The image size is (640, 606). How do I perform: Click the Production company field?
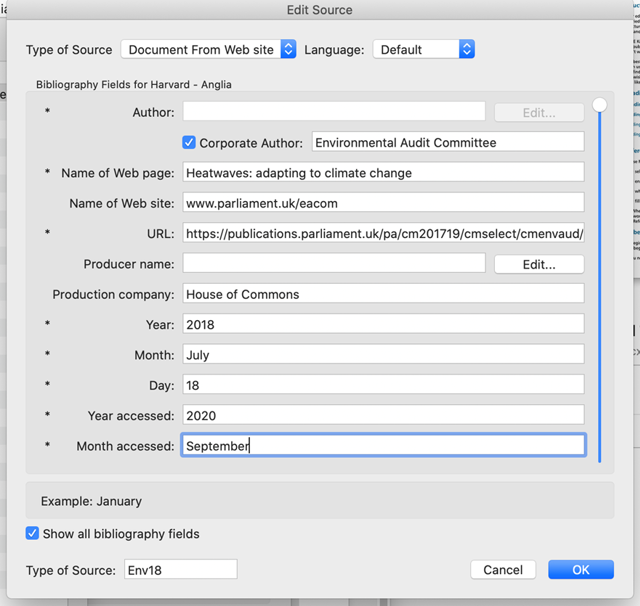383,294
